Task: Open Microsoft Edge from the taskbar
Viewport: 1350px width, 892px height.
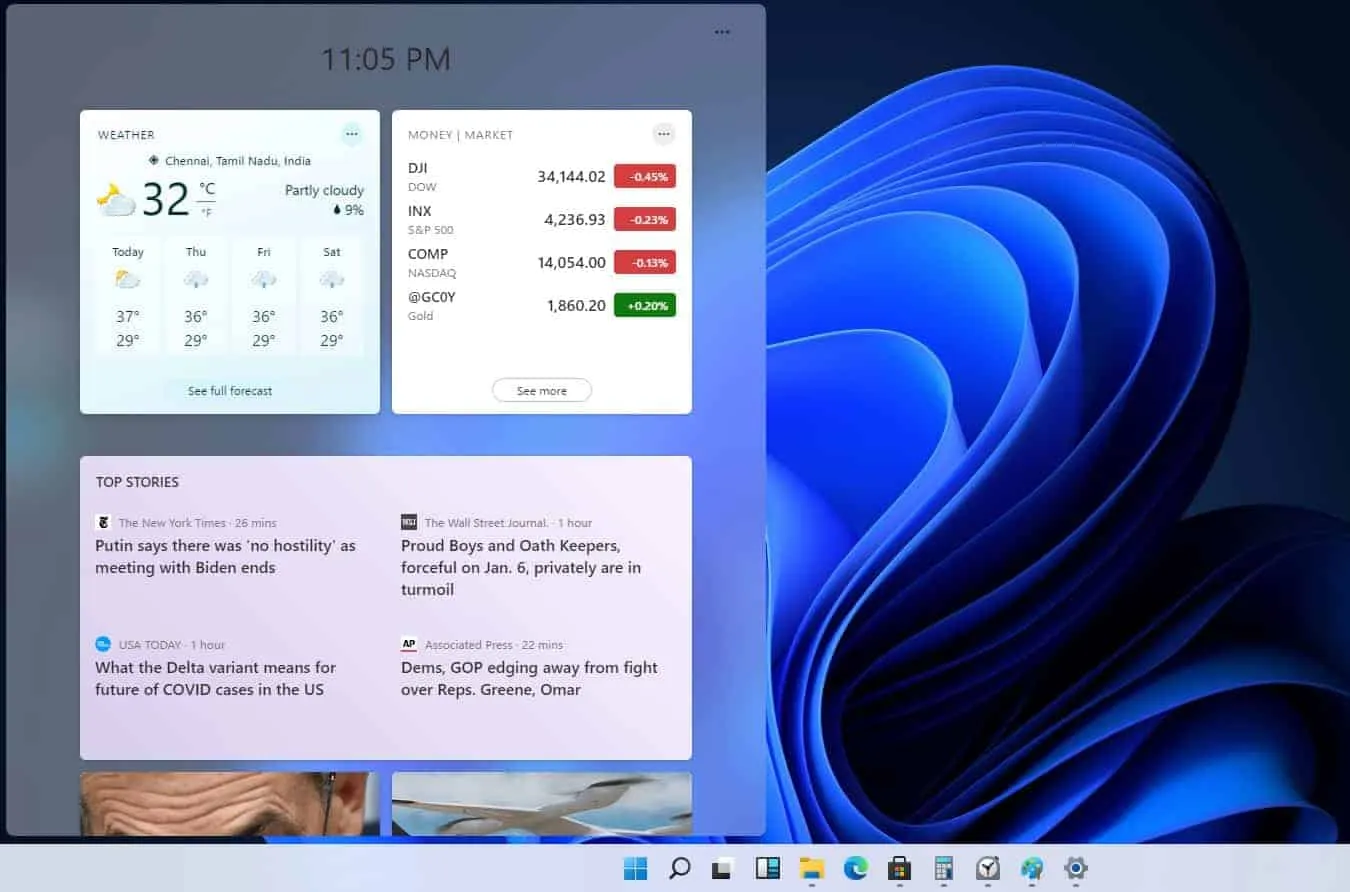Action: pos(855,870)
